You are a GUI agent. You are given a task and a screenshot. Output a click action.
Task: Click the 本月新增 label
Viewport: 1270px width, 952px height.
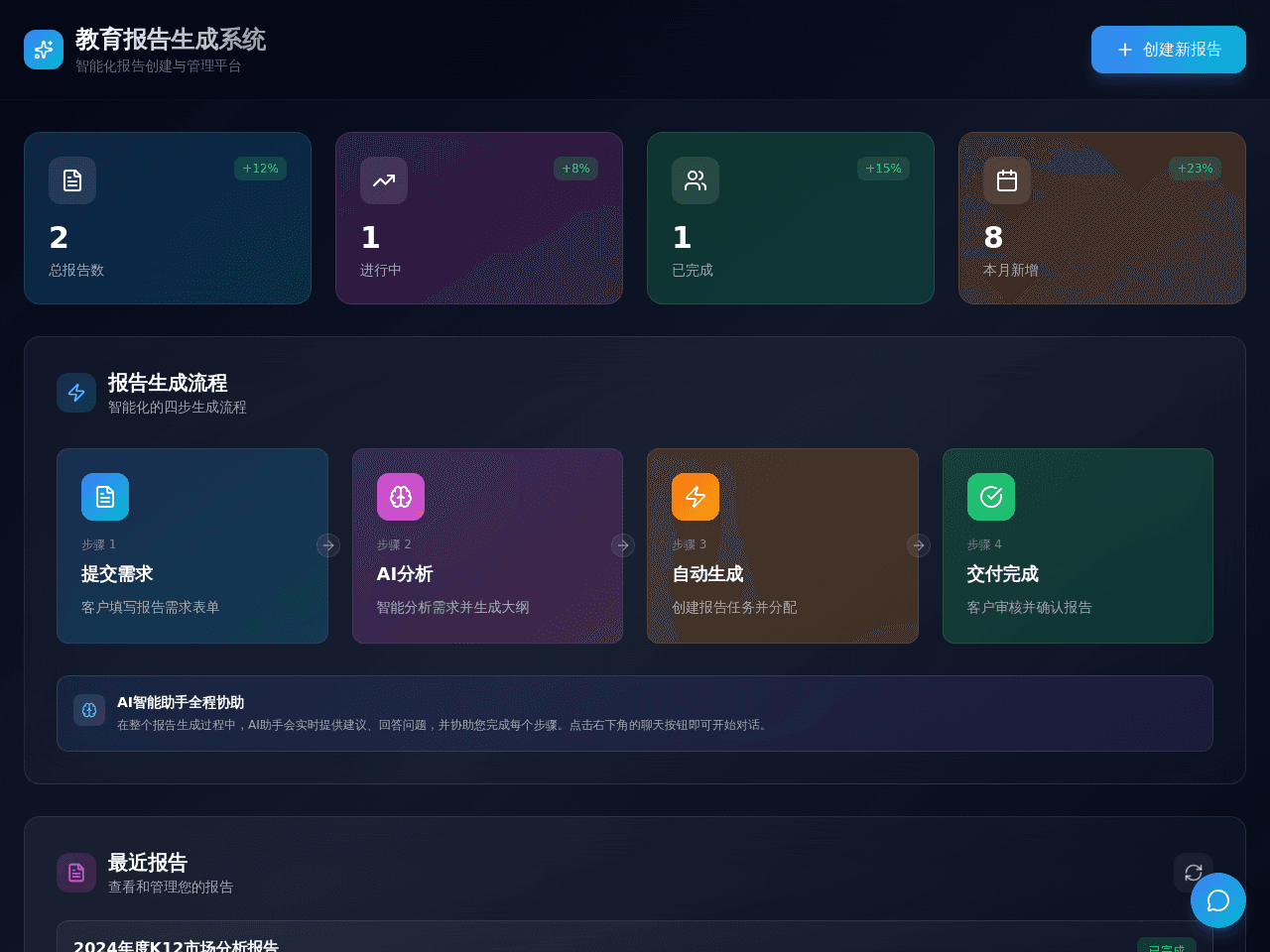1011,270
